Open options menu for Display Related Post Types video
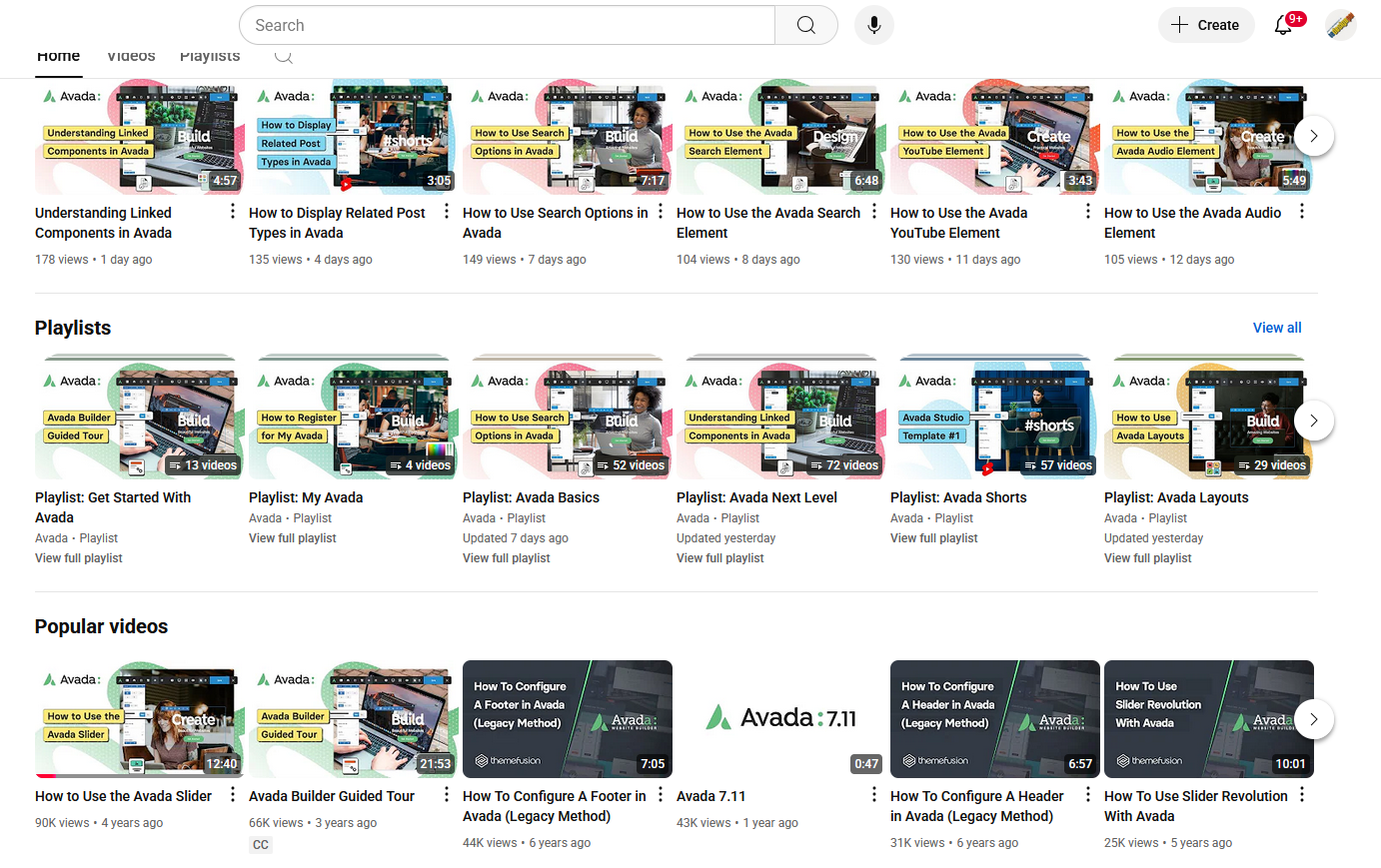This screenshot has height=868, width=1381. click(447, 212)
